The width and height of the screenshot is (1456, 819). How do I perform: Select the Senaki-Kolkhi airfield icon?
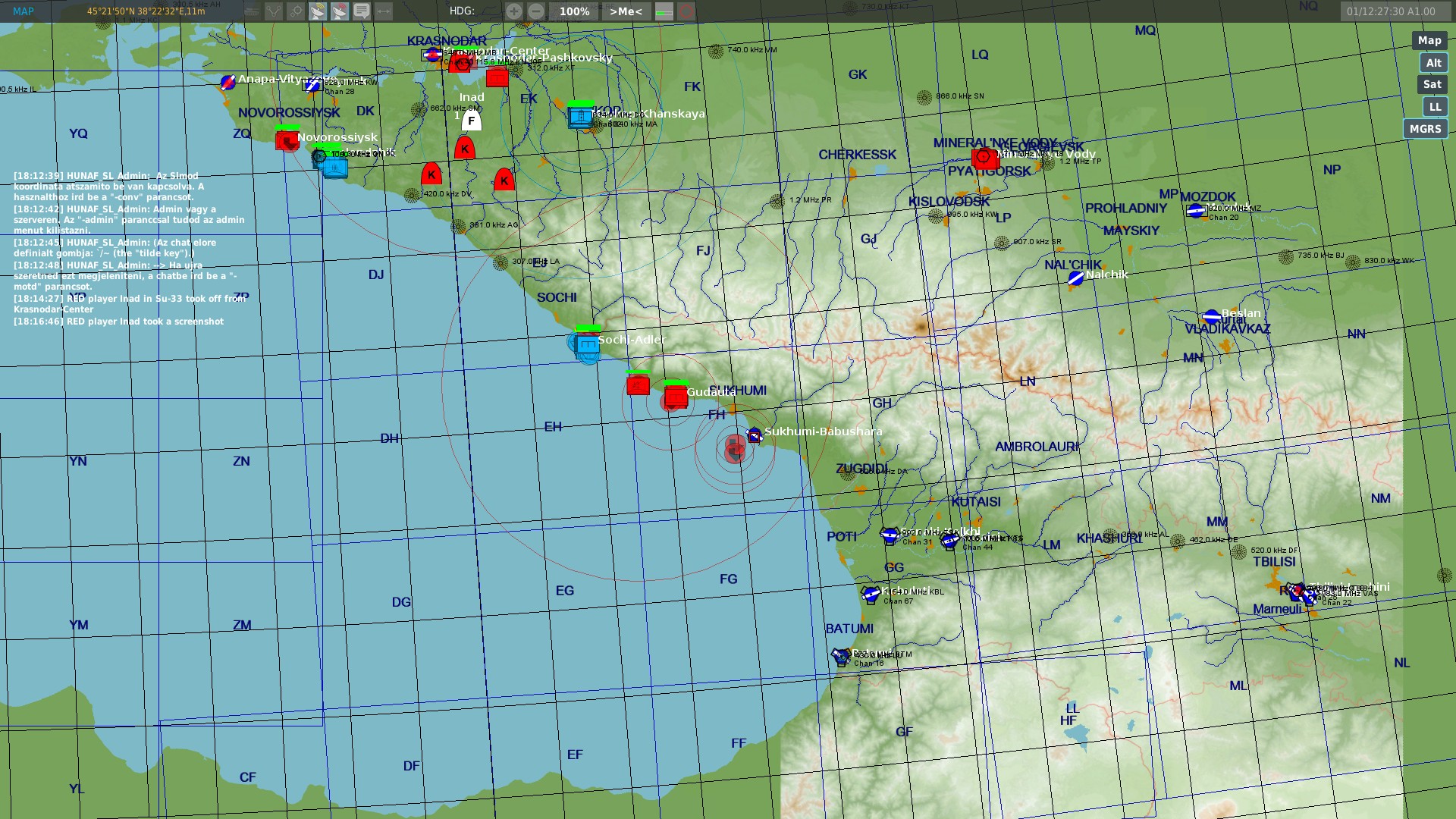pyautogui.click(x=890, y=535)
